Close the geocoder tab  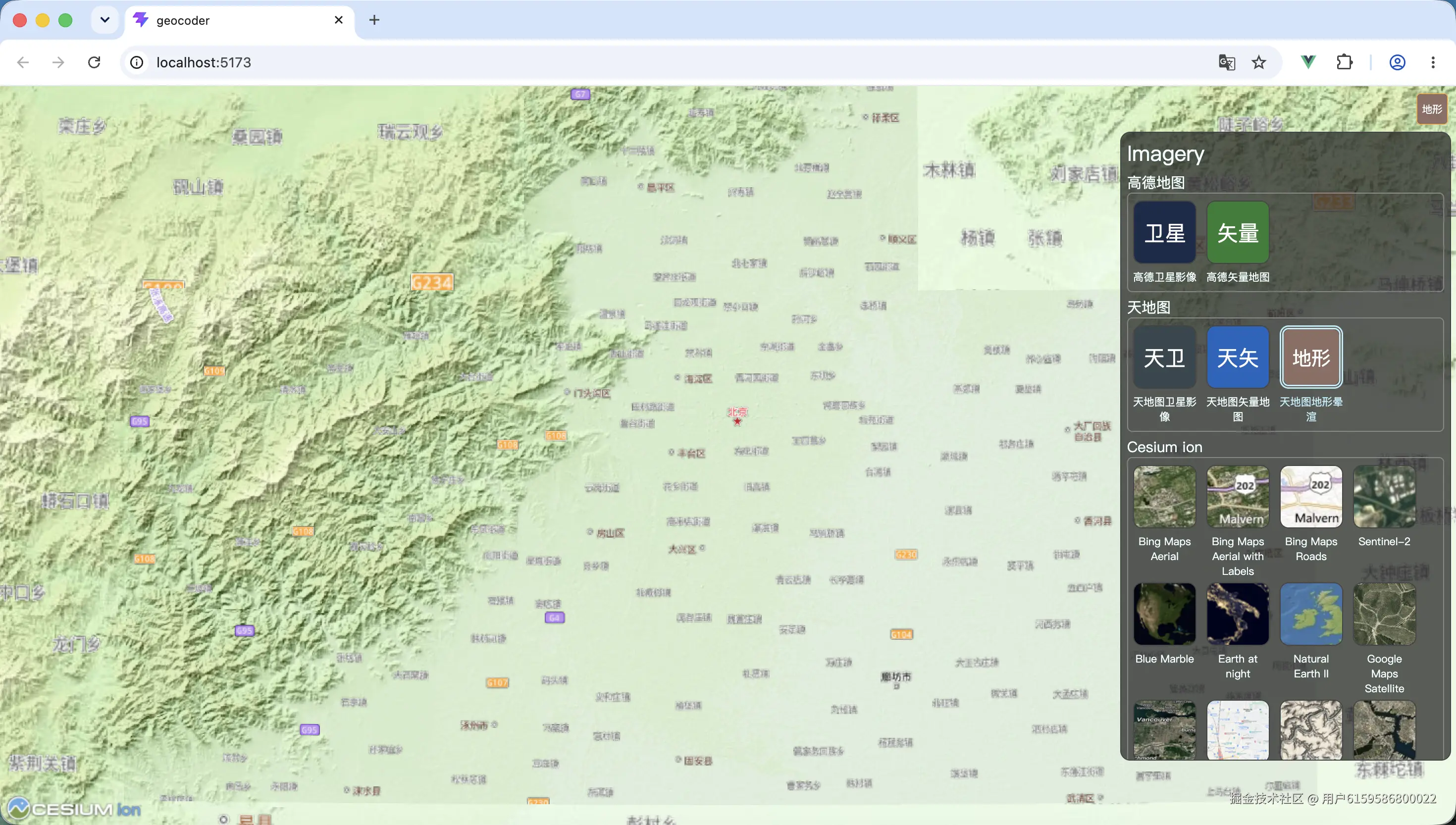click(339, 20)
